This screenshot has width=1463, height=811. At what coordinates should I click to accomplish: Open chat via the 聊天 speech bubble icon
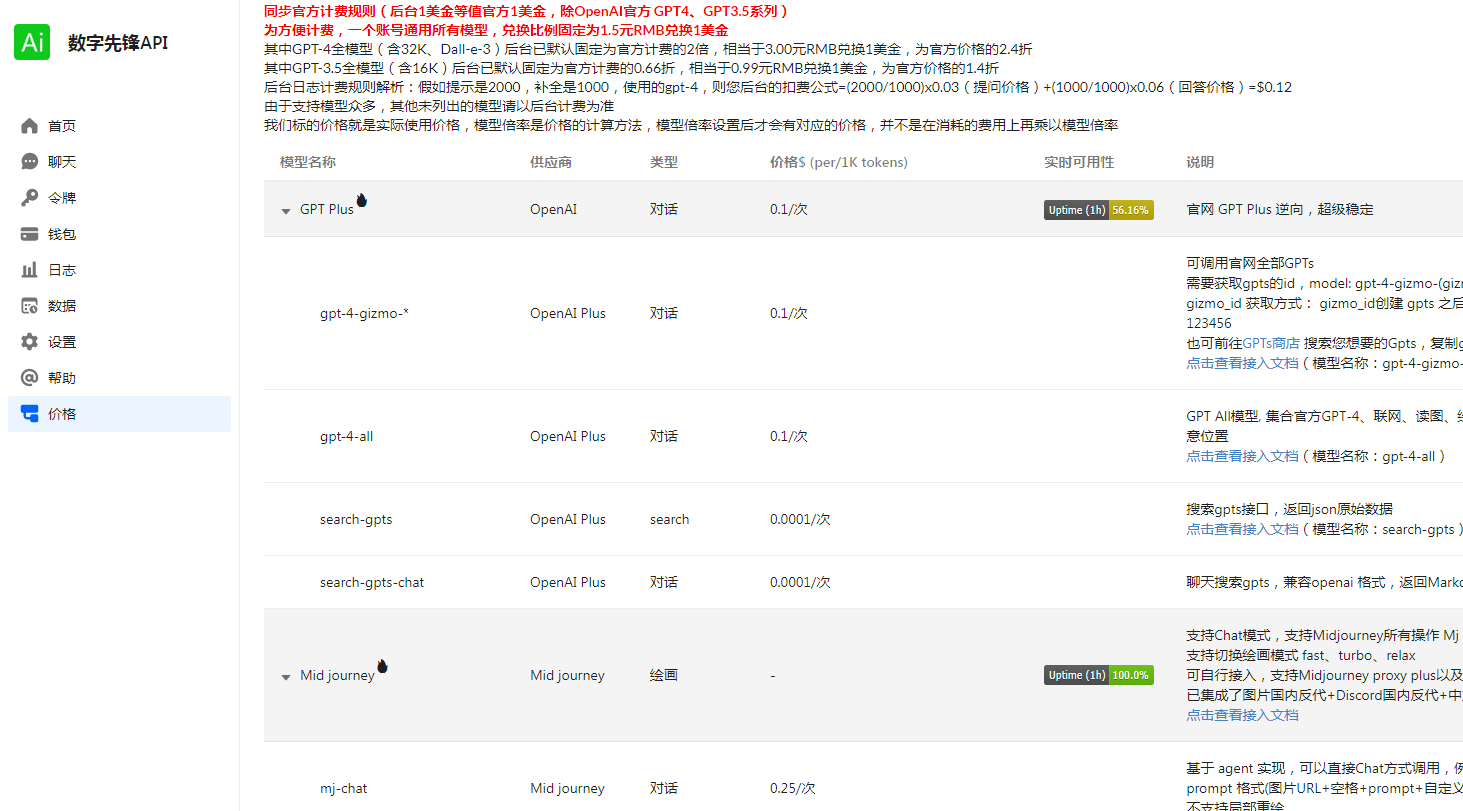[30, 161]
